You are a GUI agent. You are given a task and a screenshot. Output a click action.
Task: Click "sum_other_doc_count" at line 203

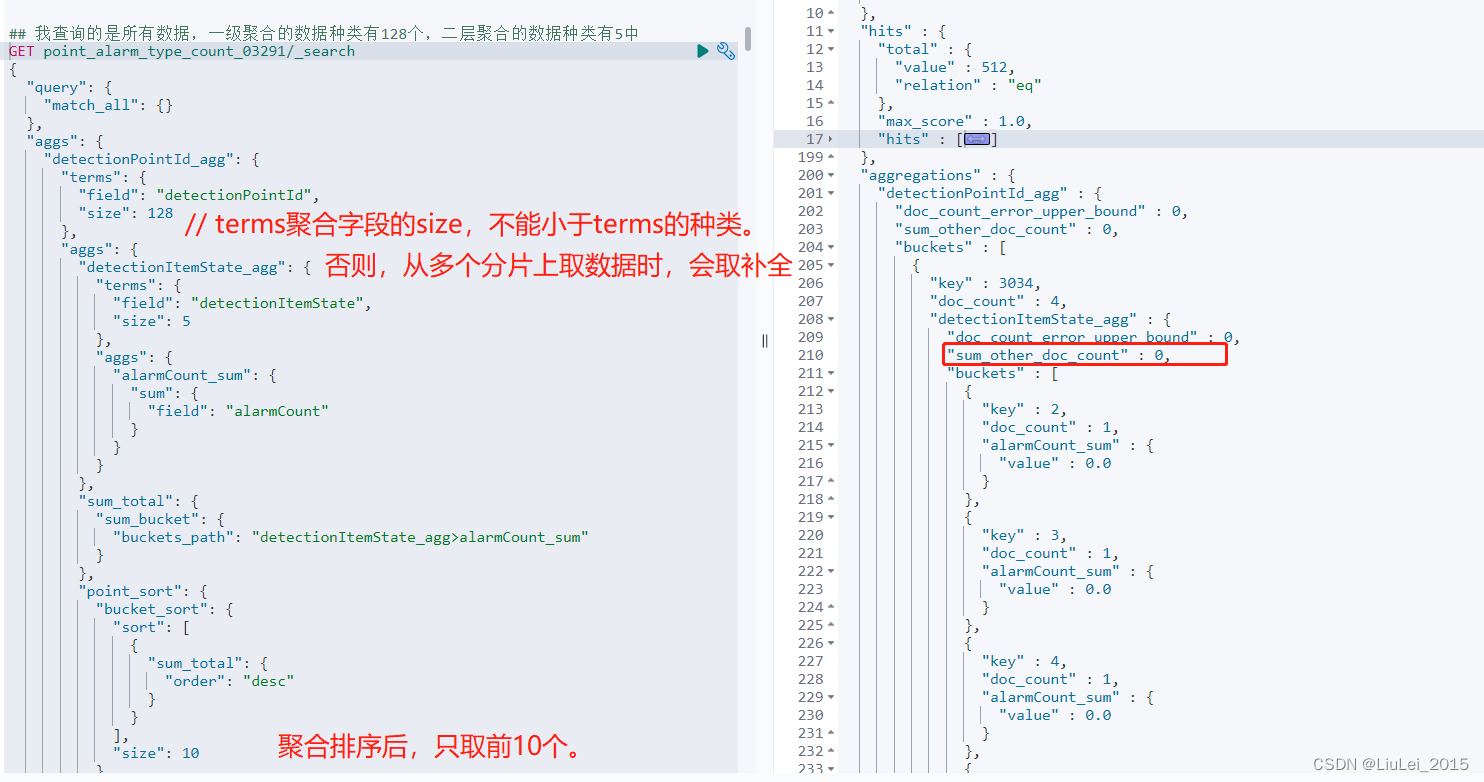1003,229
